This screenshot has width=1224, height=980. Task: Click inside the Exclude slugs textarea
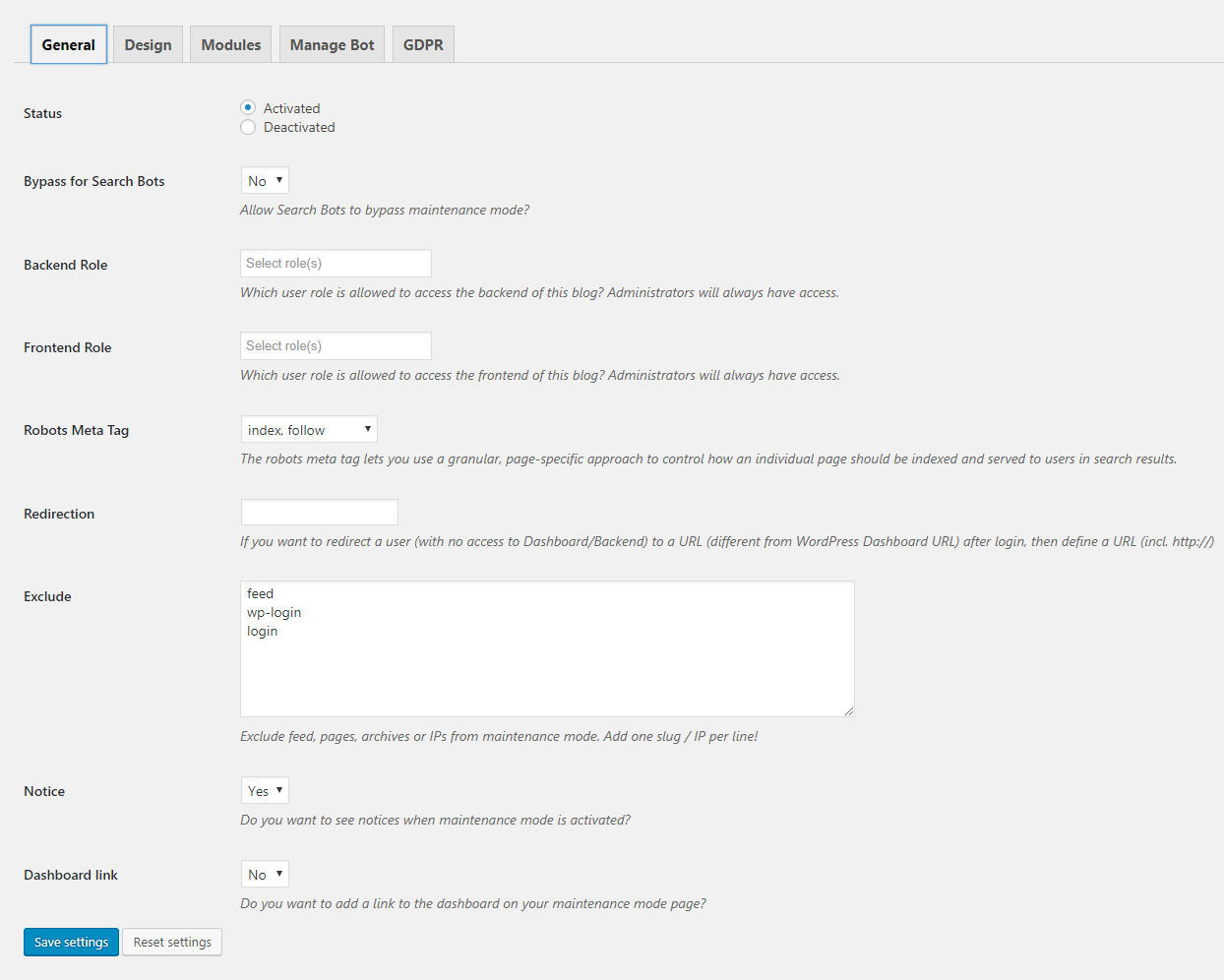click(x=547, y=649)
